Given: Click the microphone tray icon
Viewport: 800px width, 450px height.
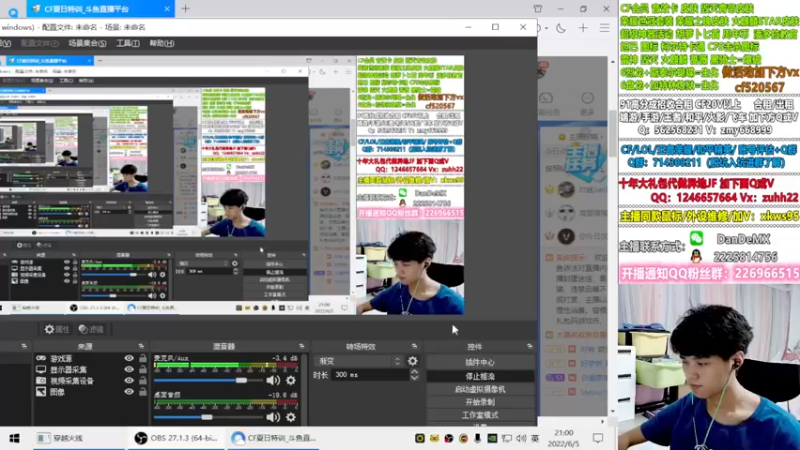Looking at the screenshot, I should coord(478,438).
